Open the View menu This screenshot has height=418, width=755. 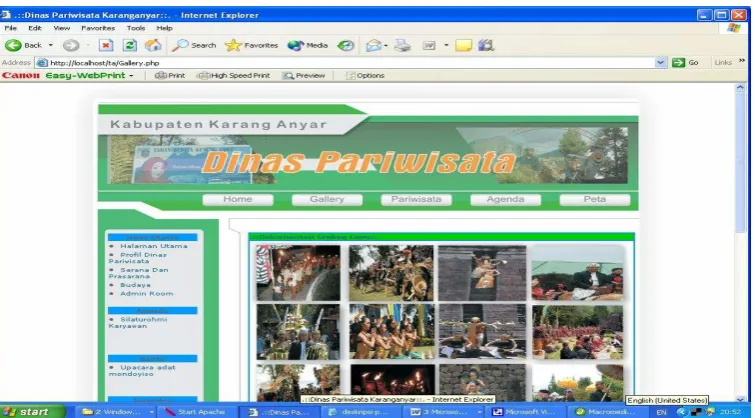(61, 28)
